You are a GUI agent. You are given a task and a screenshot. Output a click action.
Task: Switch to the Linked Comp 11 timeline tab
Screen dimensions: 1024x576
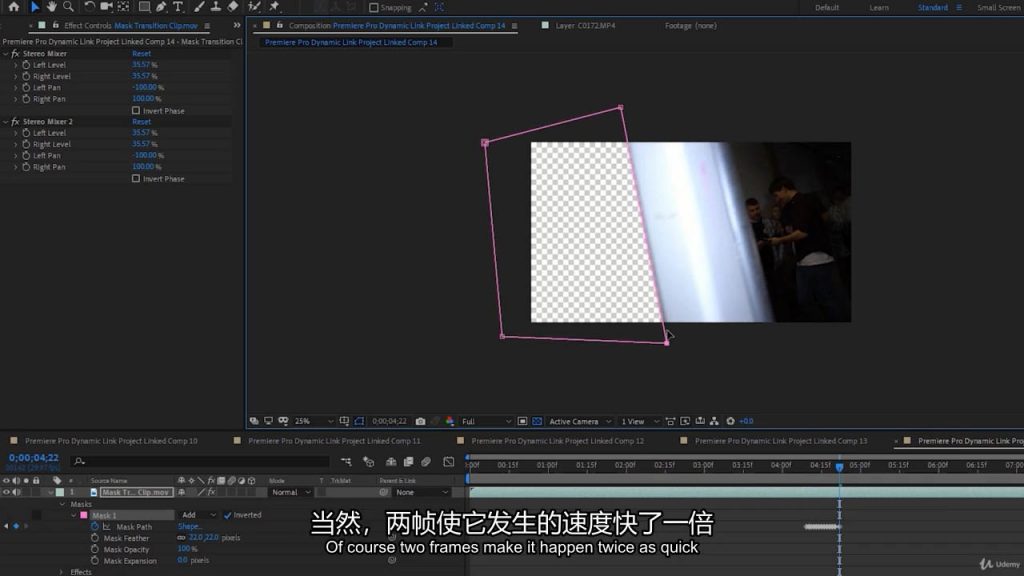334,441
